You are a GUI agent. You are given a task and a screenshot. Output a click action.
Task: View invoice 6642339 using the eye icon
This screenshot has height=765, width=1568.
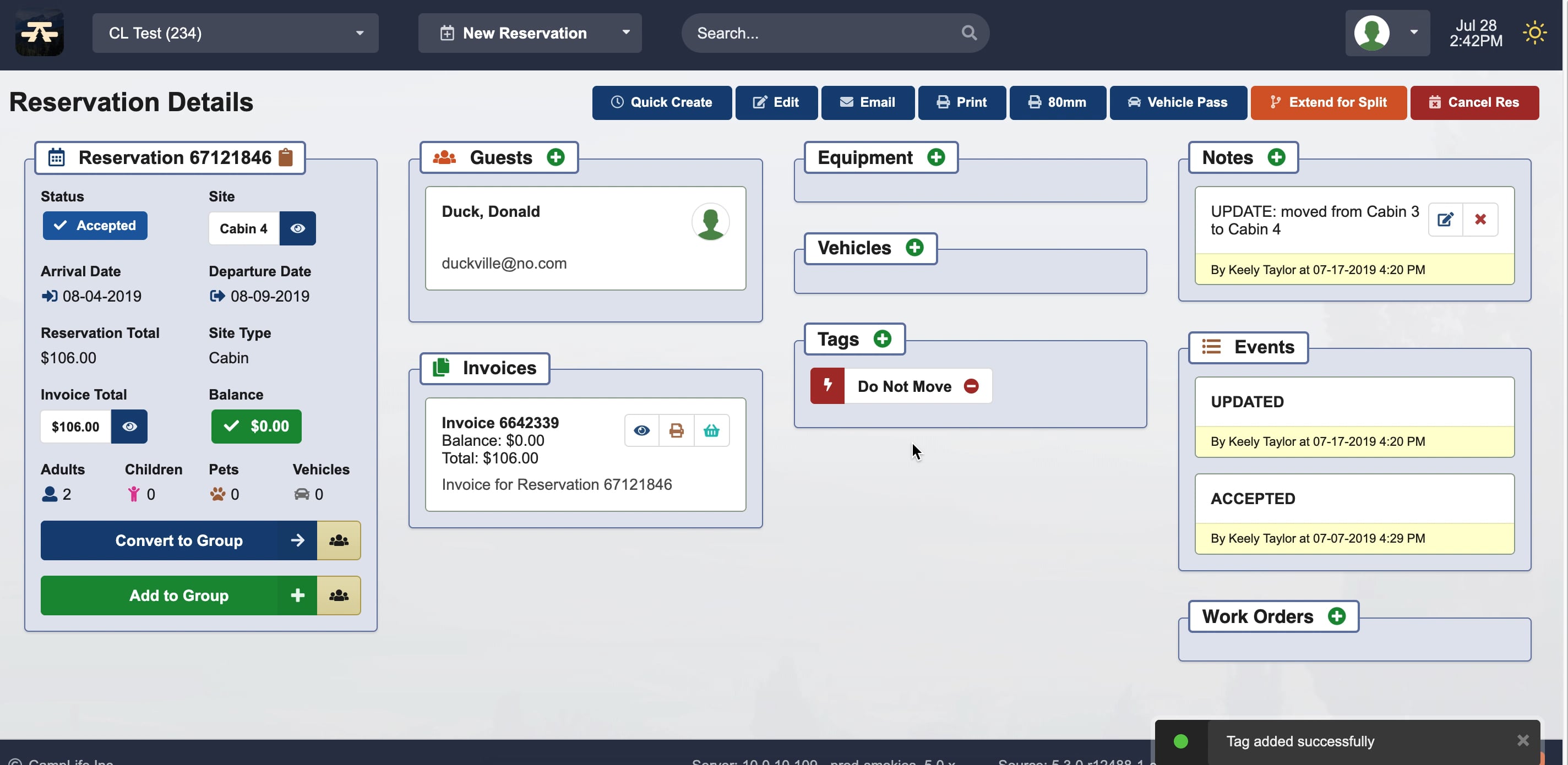point(641,430)
